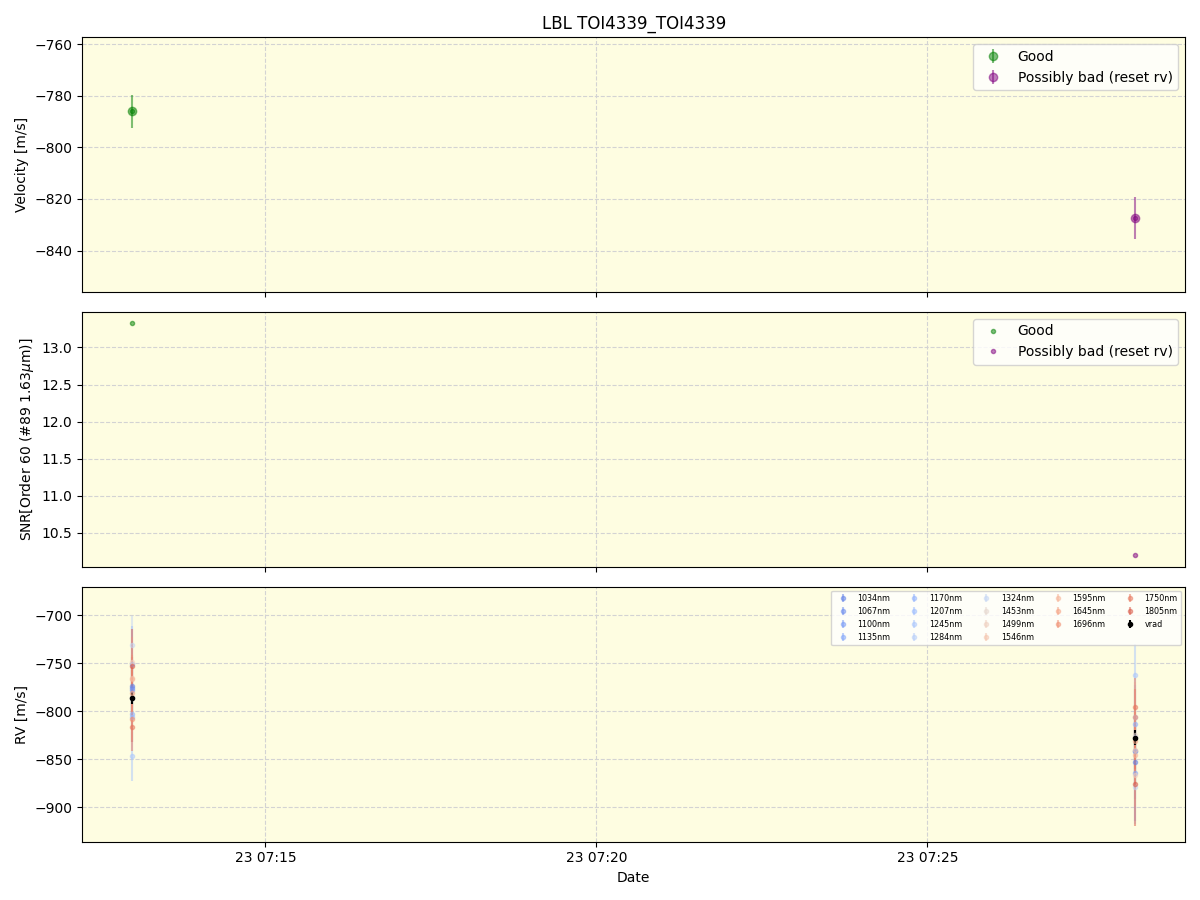Click the −850 tick in RV panel
The image size is (1200, 900).
click(x=52, y=760)
